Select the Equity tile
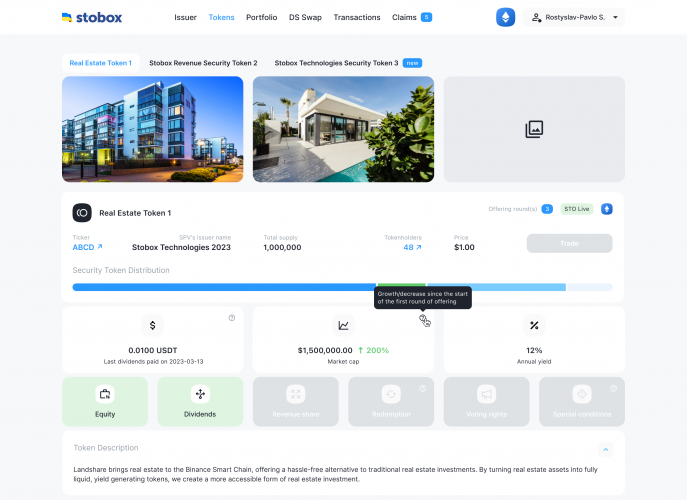The image size is (687, 500). coord(105,401)
